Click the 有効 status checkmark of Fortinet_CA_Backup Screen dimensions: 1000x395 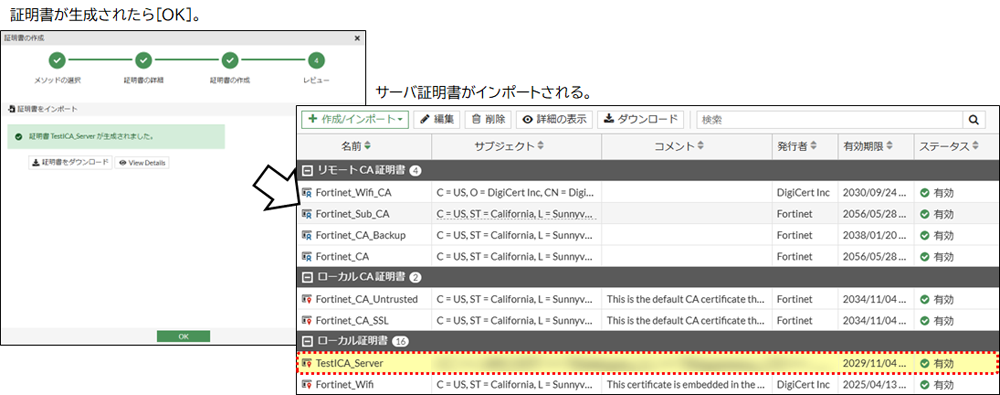925,235
